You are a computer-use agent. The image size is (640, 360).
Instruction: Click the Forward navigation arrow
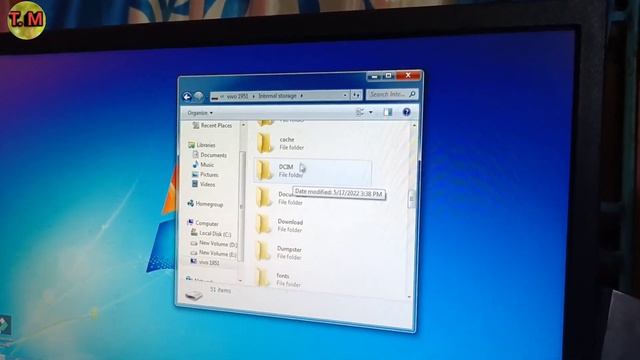point(199,96)
